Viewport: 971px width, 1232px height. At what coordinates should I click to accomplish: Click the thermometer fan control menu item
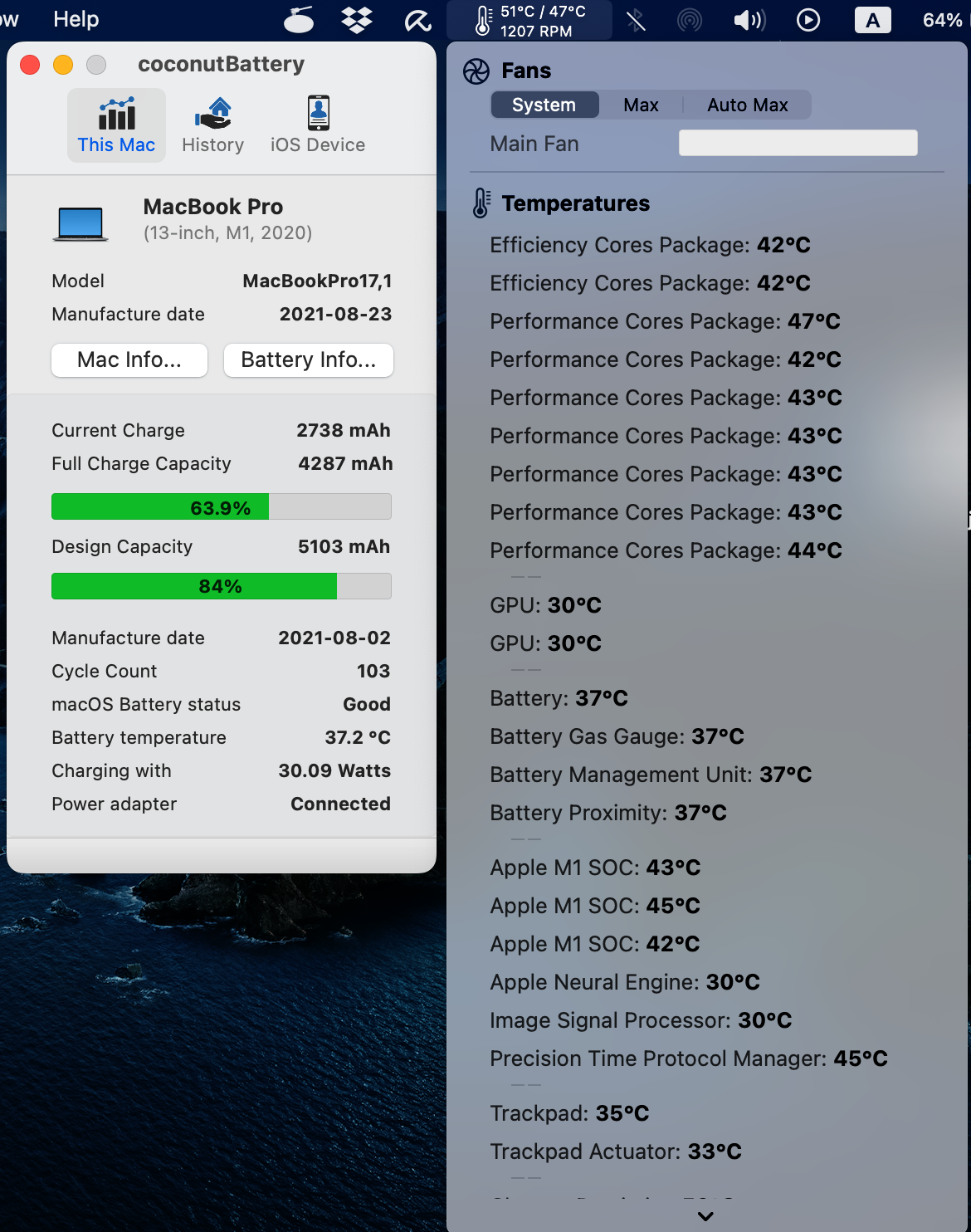click(529, 21)
